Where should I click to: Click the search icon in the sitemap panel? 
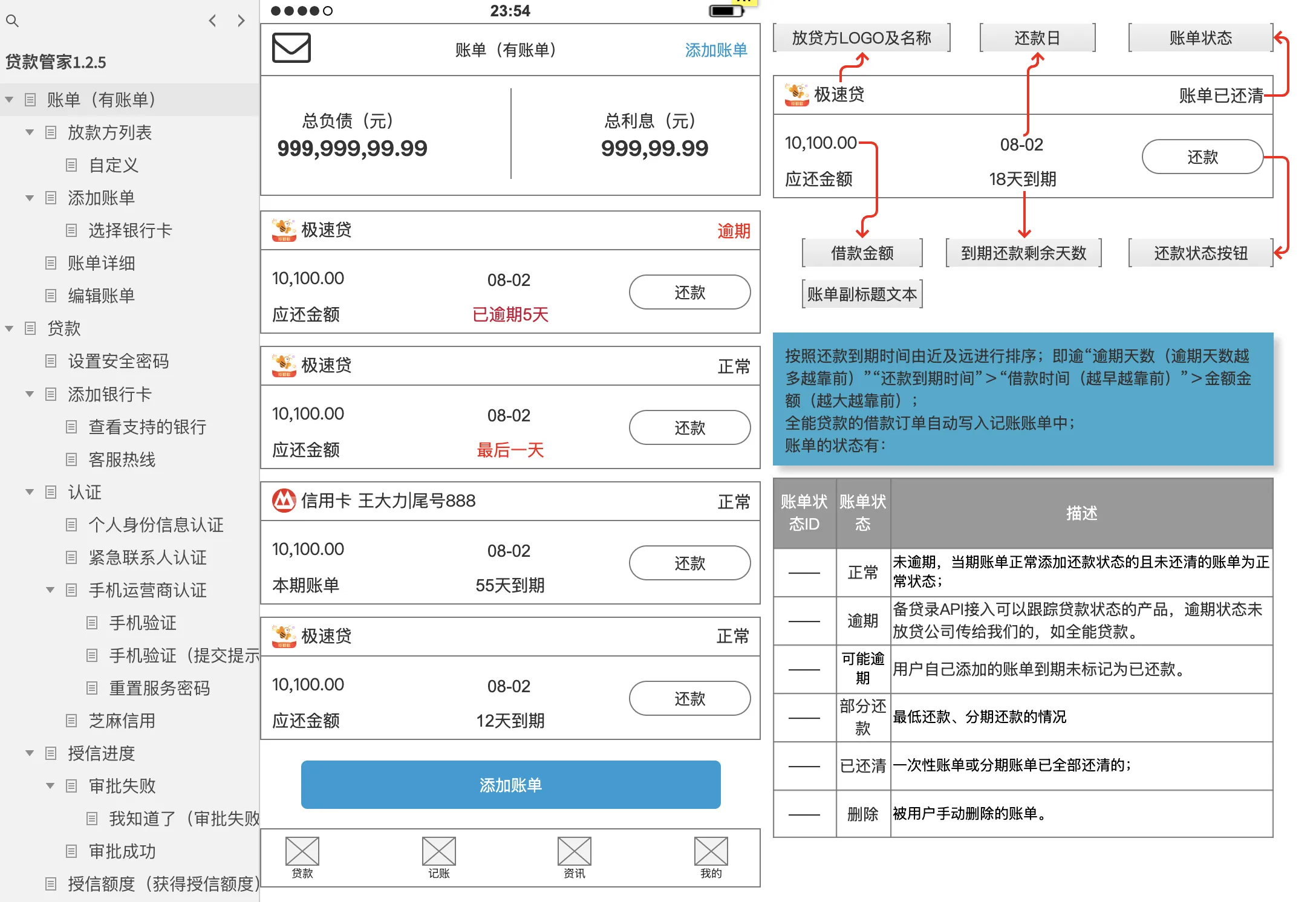tap(13, 21)
